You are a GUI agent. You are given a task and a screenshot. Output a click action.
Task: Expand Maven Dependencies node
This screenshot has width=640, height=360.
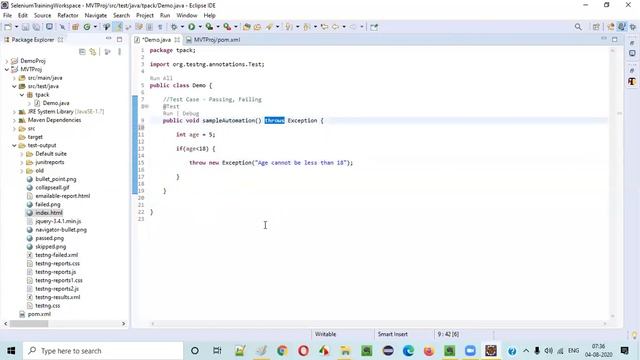tap(14, 120)
